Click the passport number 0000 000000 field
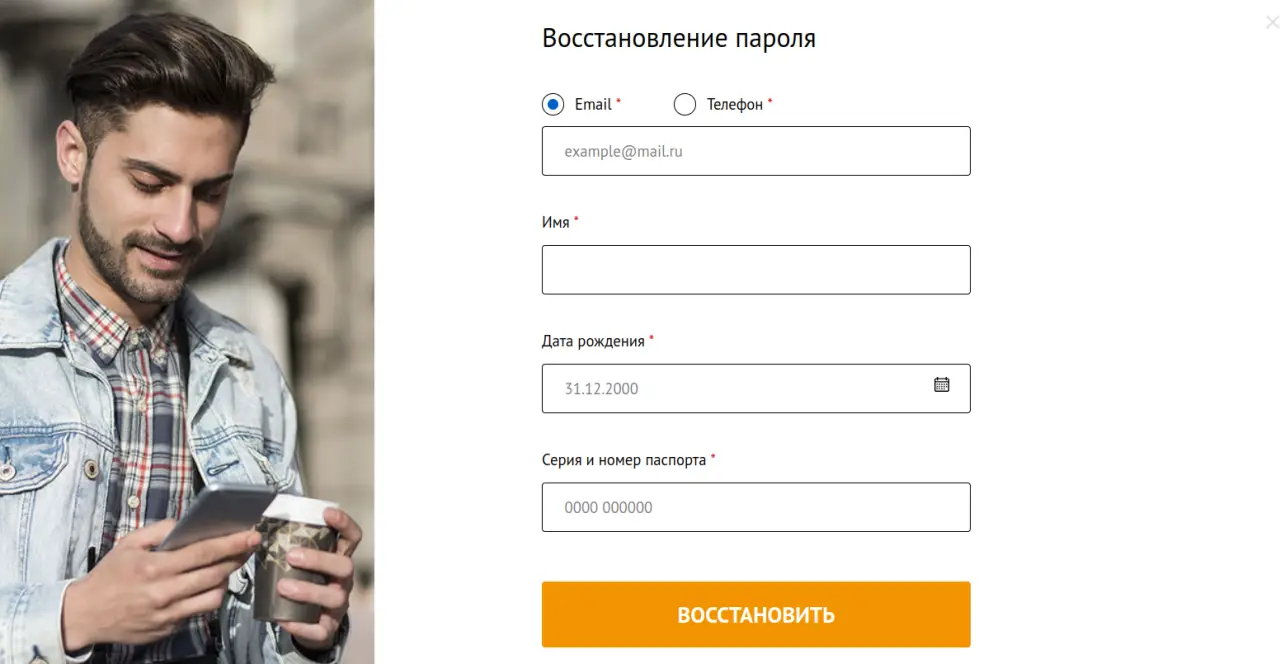Image resolution: width=1280 pixels, height=664 pixels. coord(755,507)
